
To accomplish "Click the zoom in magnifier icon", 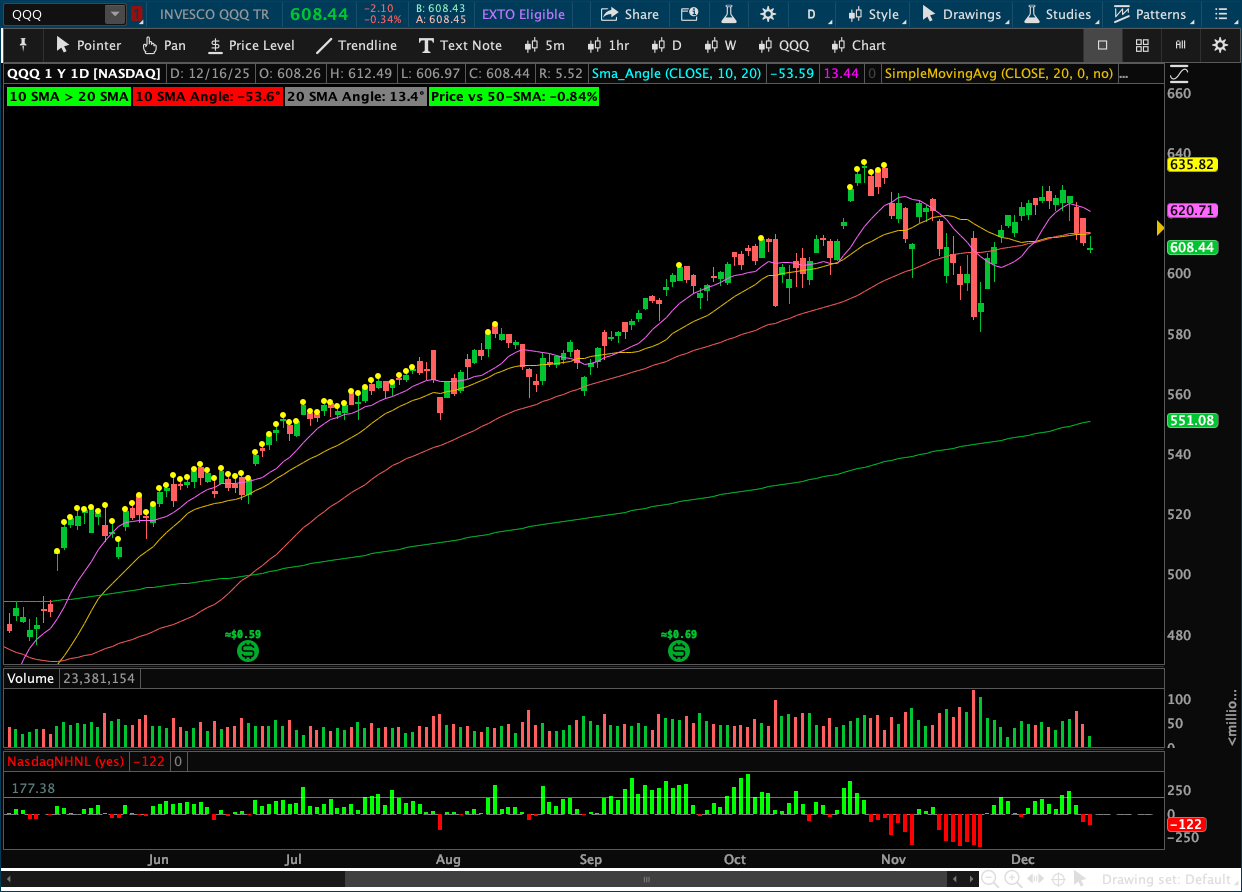I will 1013,879.
